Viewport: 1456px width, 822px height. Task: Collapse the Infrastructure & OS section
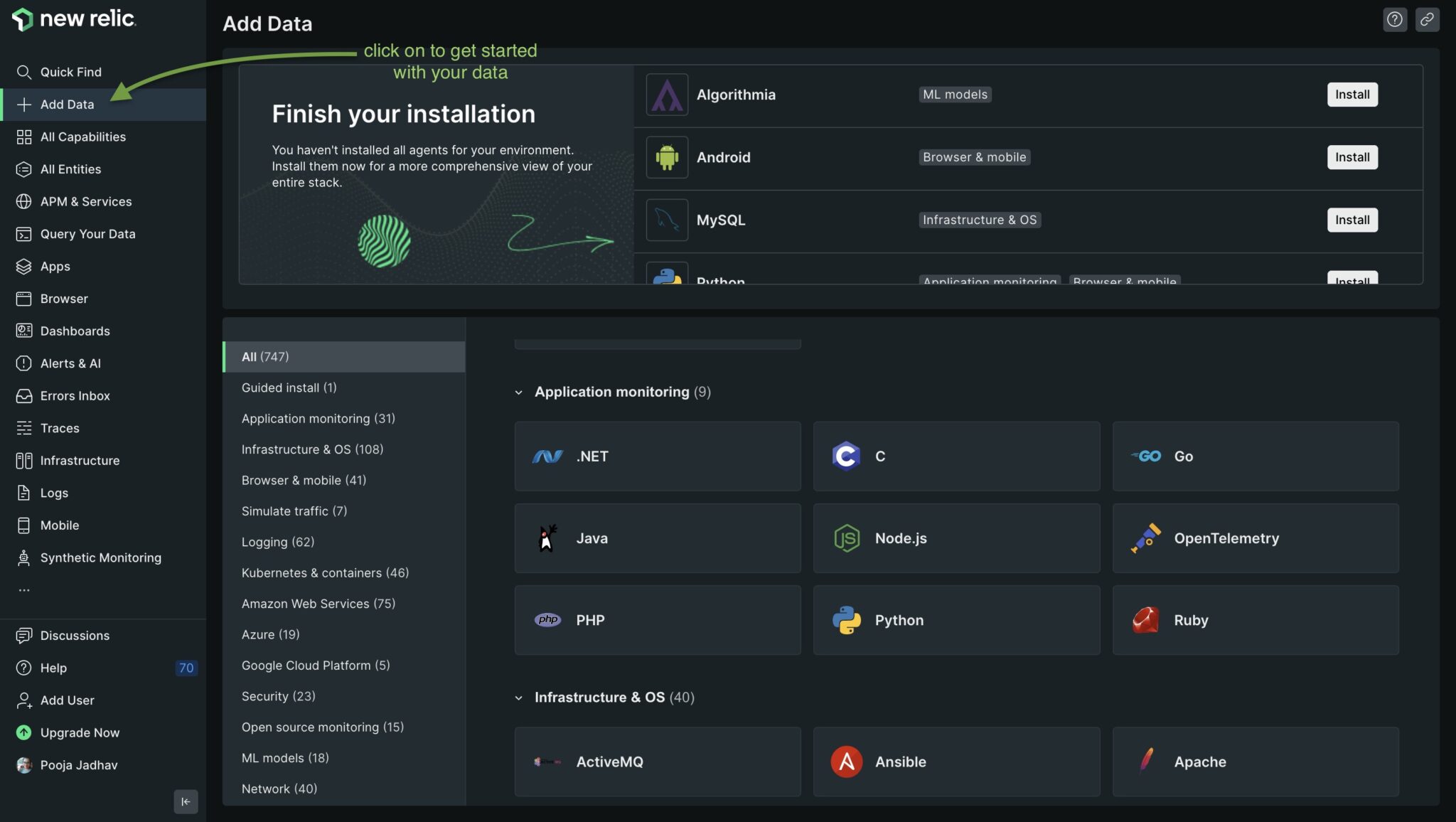[518, 697]
